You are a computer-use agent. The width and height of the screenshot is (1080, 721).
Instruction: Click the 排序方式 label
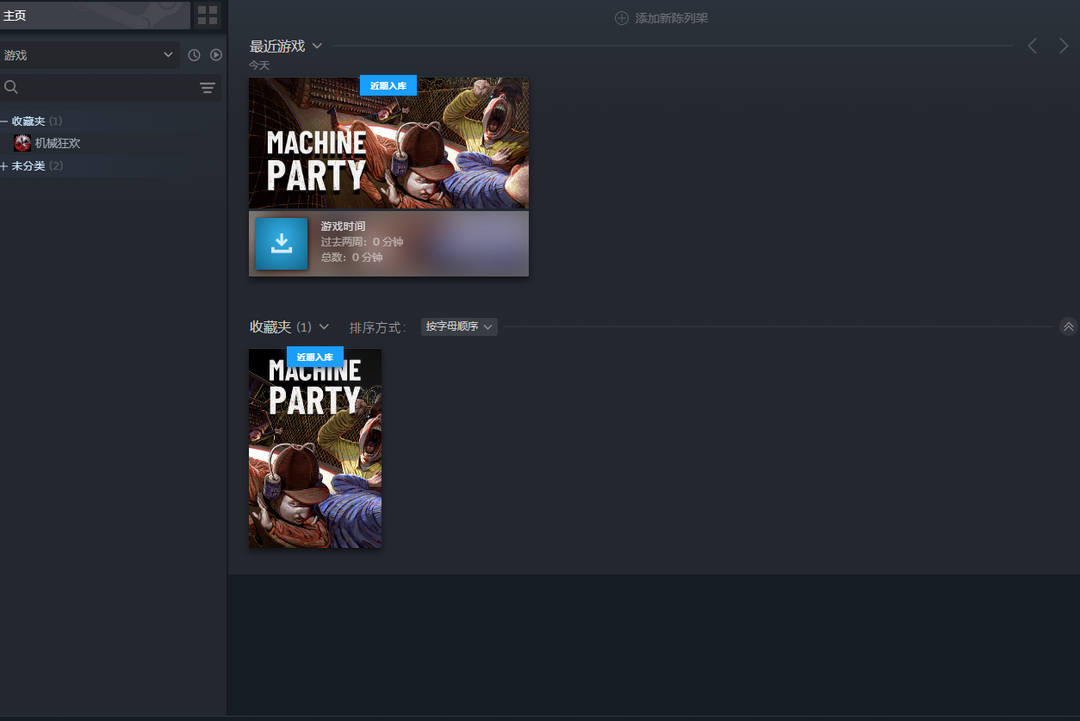pos(377,328)
